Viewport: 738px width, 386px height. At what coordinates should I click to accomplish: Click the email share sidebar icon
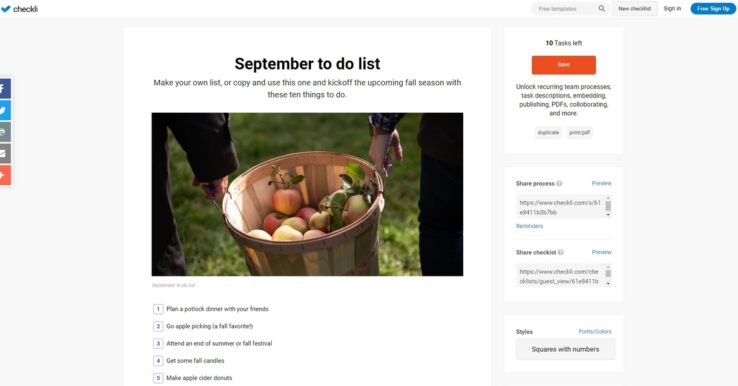click(x=4, y=153)
